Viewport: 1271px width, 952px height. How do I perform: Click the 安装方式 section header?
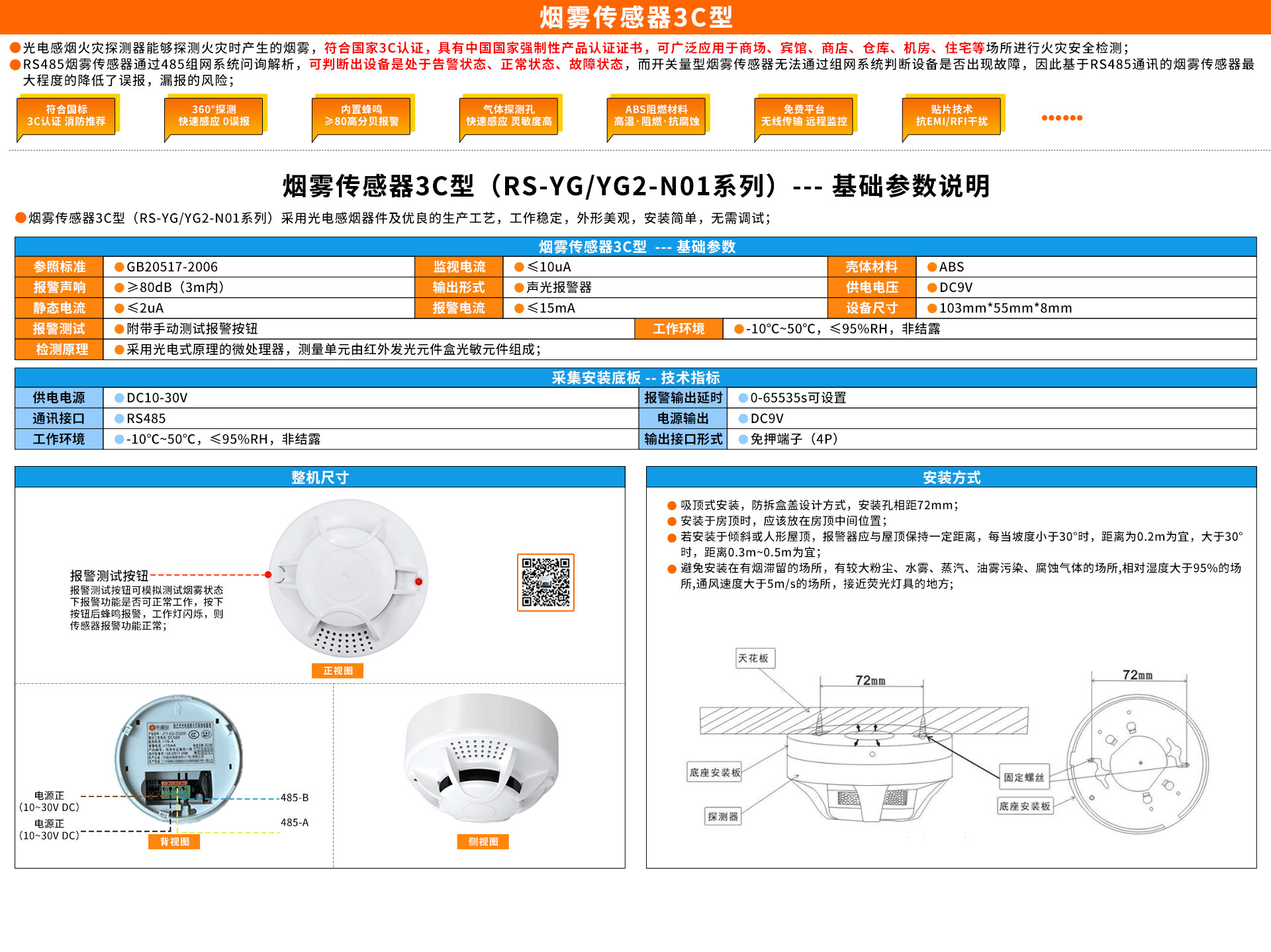coord(951,477)
